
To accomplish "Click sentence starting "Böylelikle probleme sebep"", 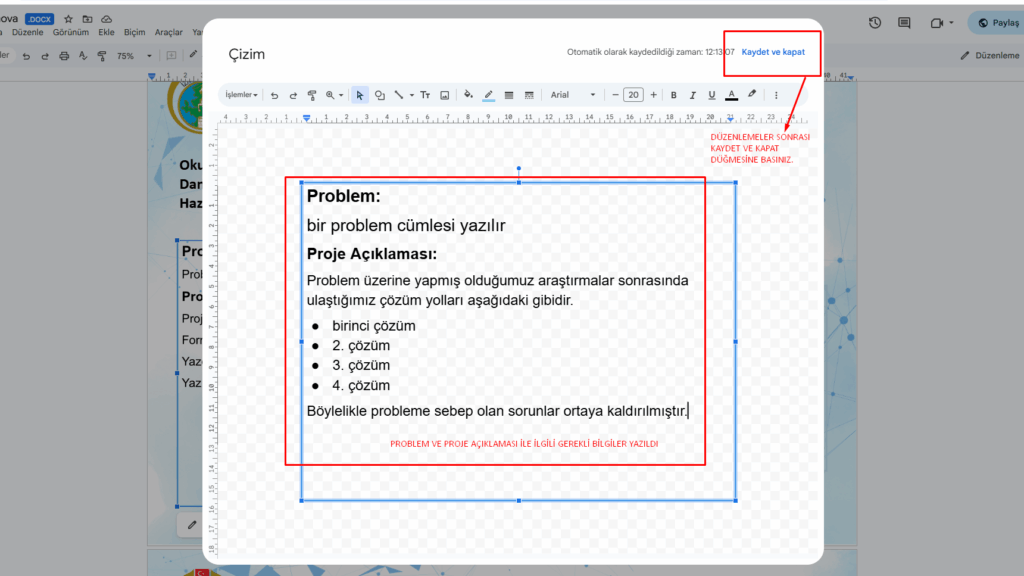I will (x=498, y=411).
